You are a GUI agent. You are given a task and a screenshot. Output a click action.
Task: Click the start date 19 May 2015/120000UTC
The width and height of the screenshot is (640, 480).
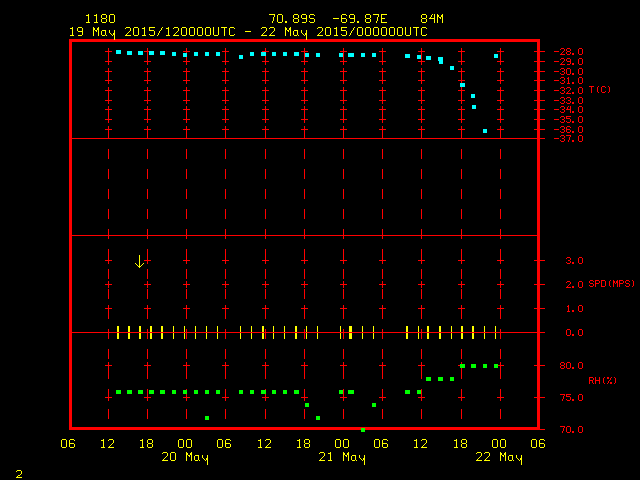coord(152,32)
